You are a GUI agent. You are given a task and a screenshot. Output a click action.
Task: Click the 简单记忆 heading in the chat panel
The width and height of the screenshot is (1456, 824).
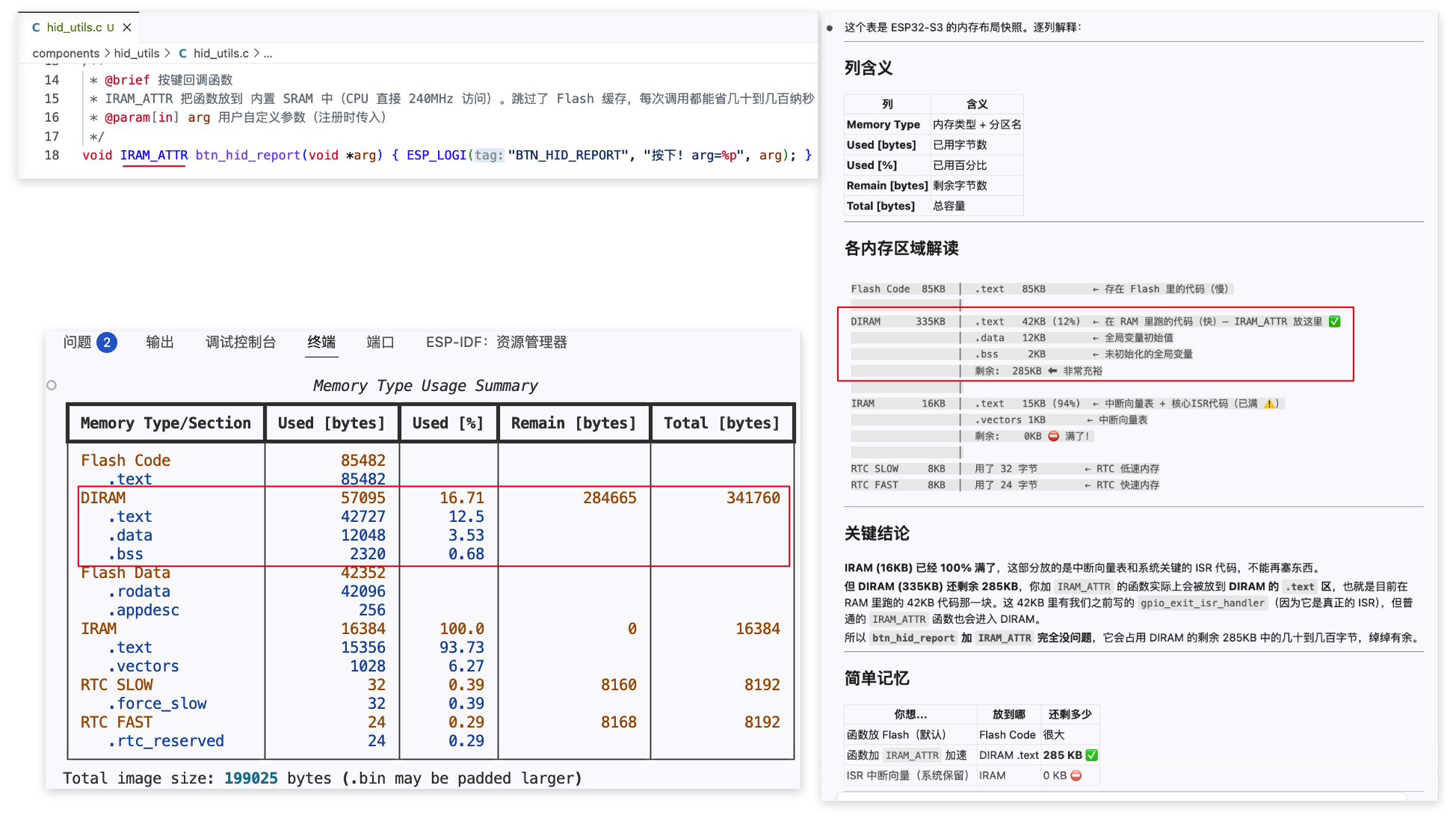coord(877,678)
